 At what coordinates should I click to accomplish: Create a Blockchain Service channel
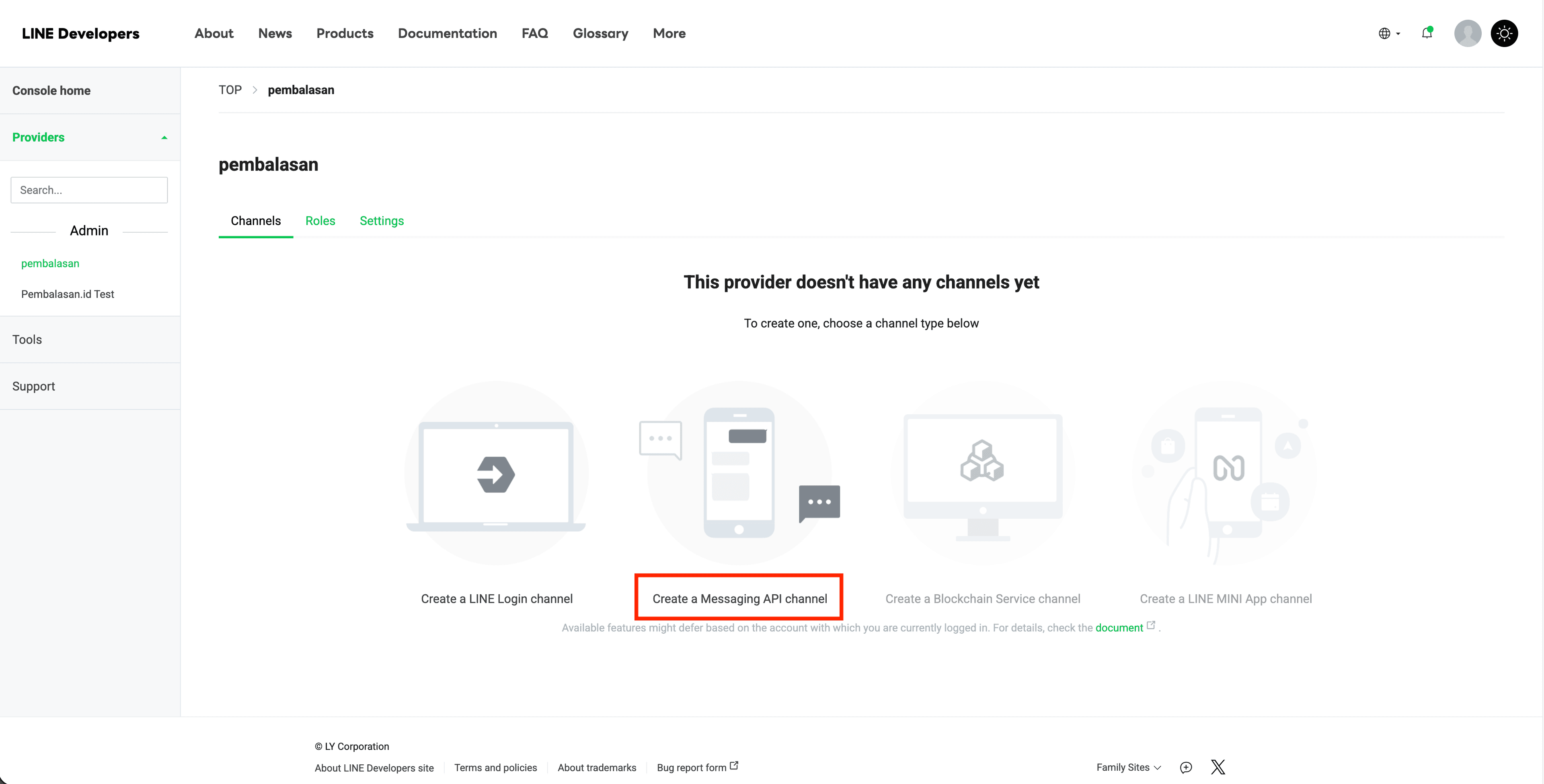pos(983,599)
